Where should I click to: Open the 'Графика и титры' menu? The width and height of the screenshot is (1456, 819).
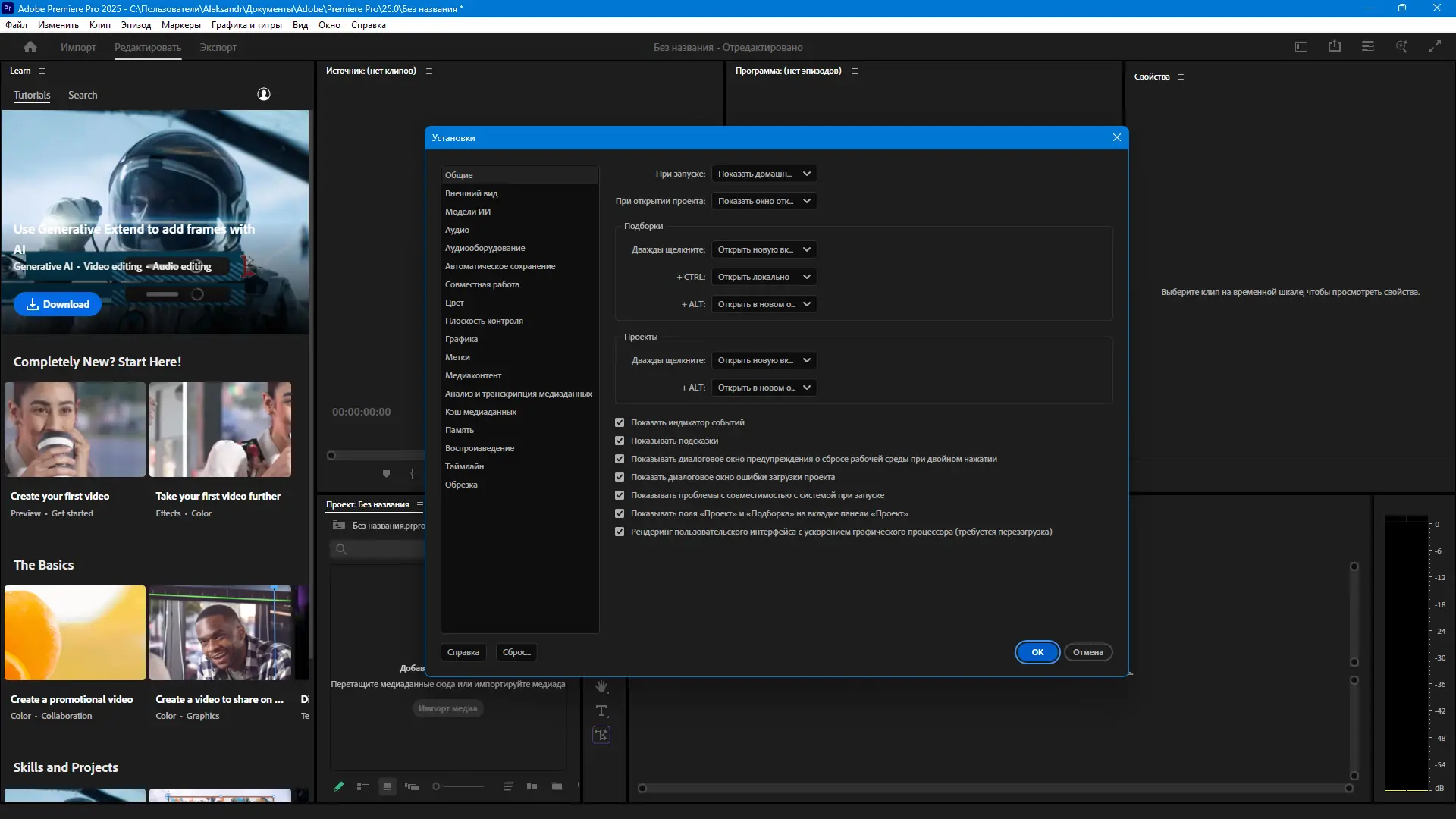coord(246,25)
